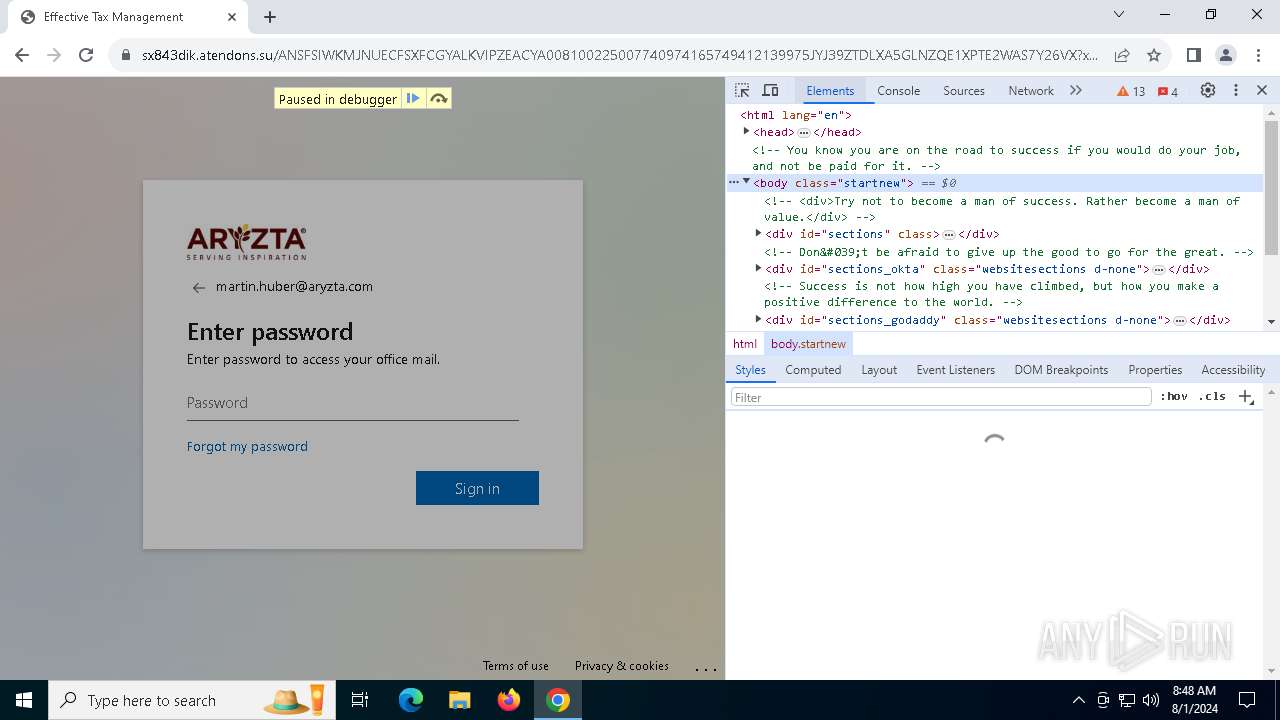
Task: Open Event Listeners pane tab
Action: click(x=955, y=369)
